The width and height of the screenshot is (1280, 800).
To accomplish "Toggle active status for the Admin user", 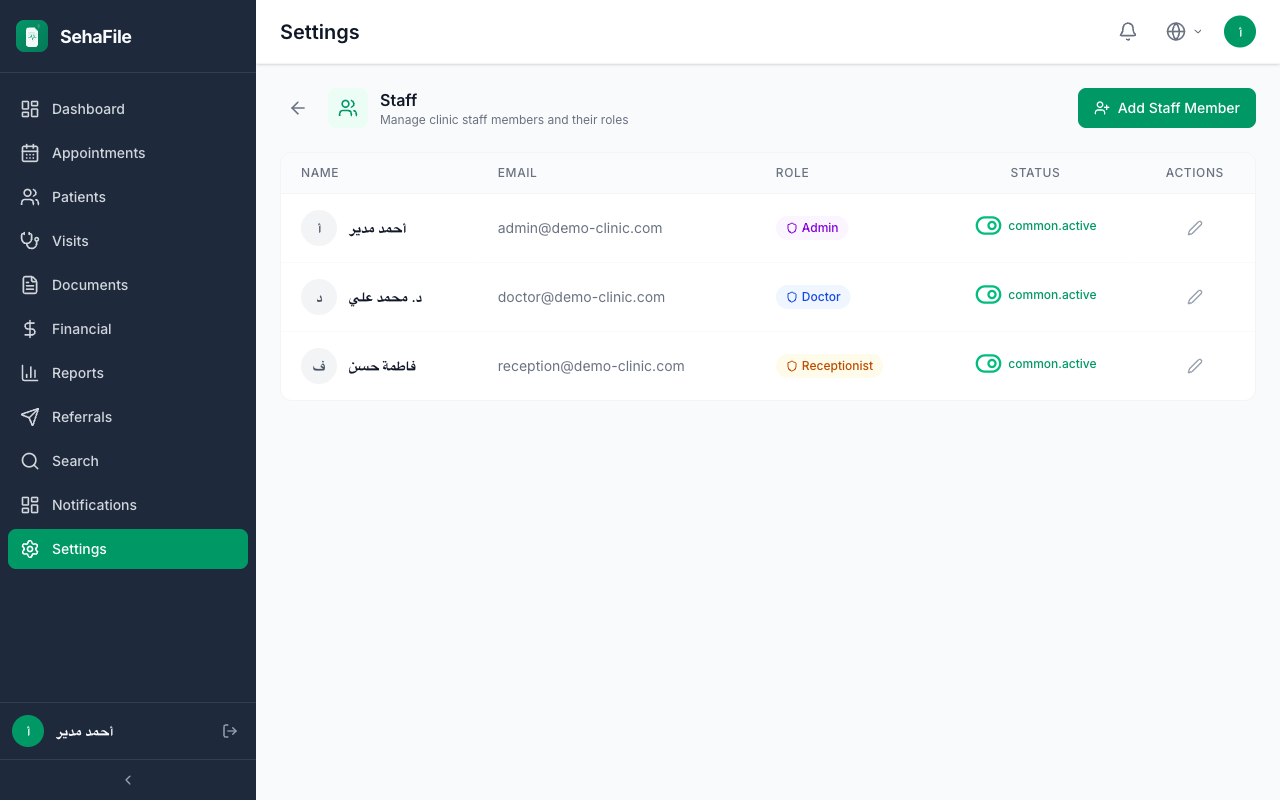I will (988, 226).
